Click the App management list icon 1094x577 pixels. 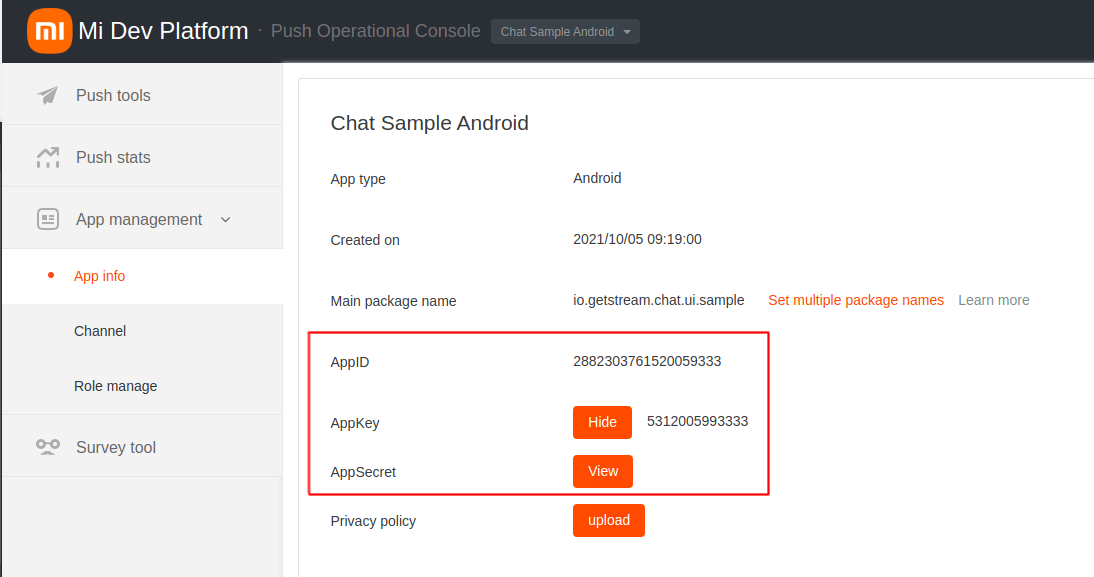click(x=48, y=218)
